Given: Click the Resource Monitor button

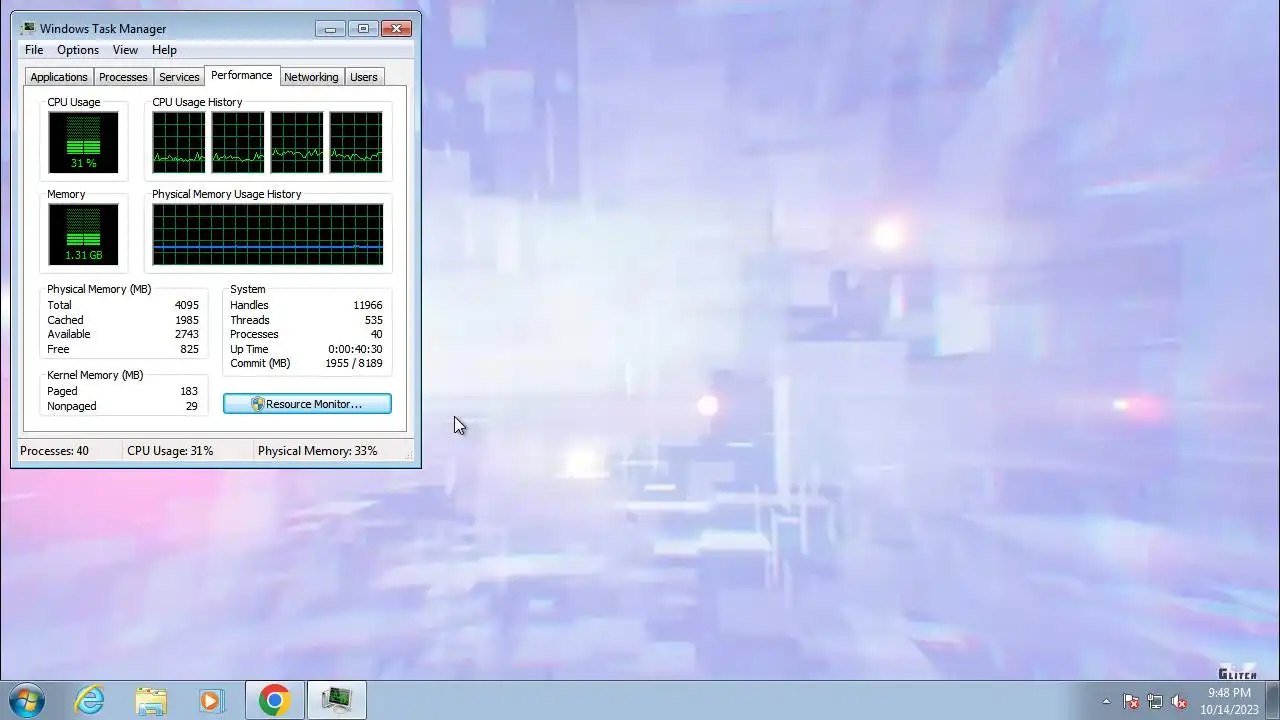Looking at the screenshot, I should click(307, 404).
